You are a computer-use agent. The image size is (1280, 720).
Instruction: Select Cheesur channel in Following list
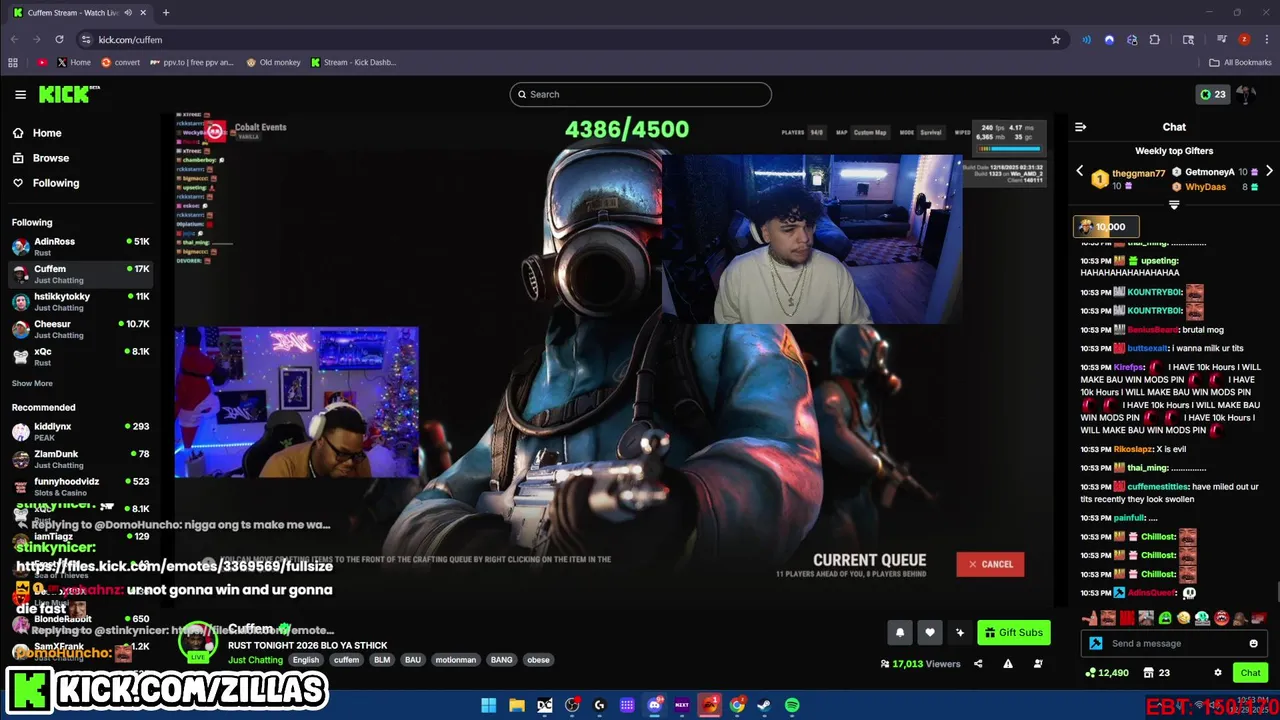80,329
